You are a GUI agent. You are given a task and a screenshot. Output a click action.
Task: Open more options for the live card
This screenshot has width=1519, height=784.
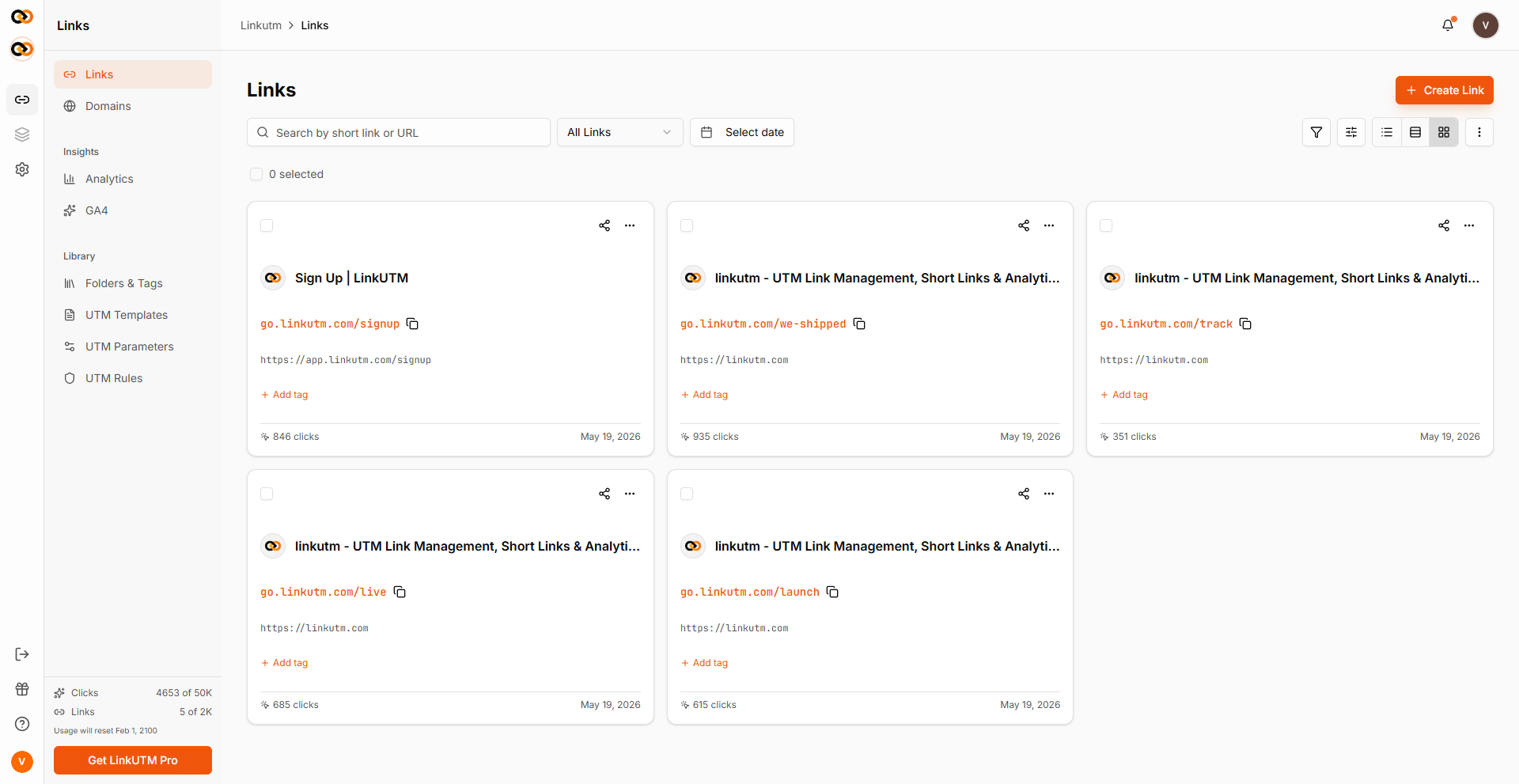click(630, 494)
